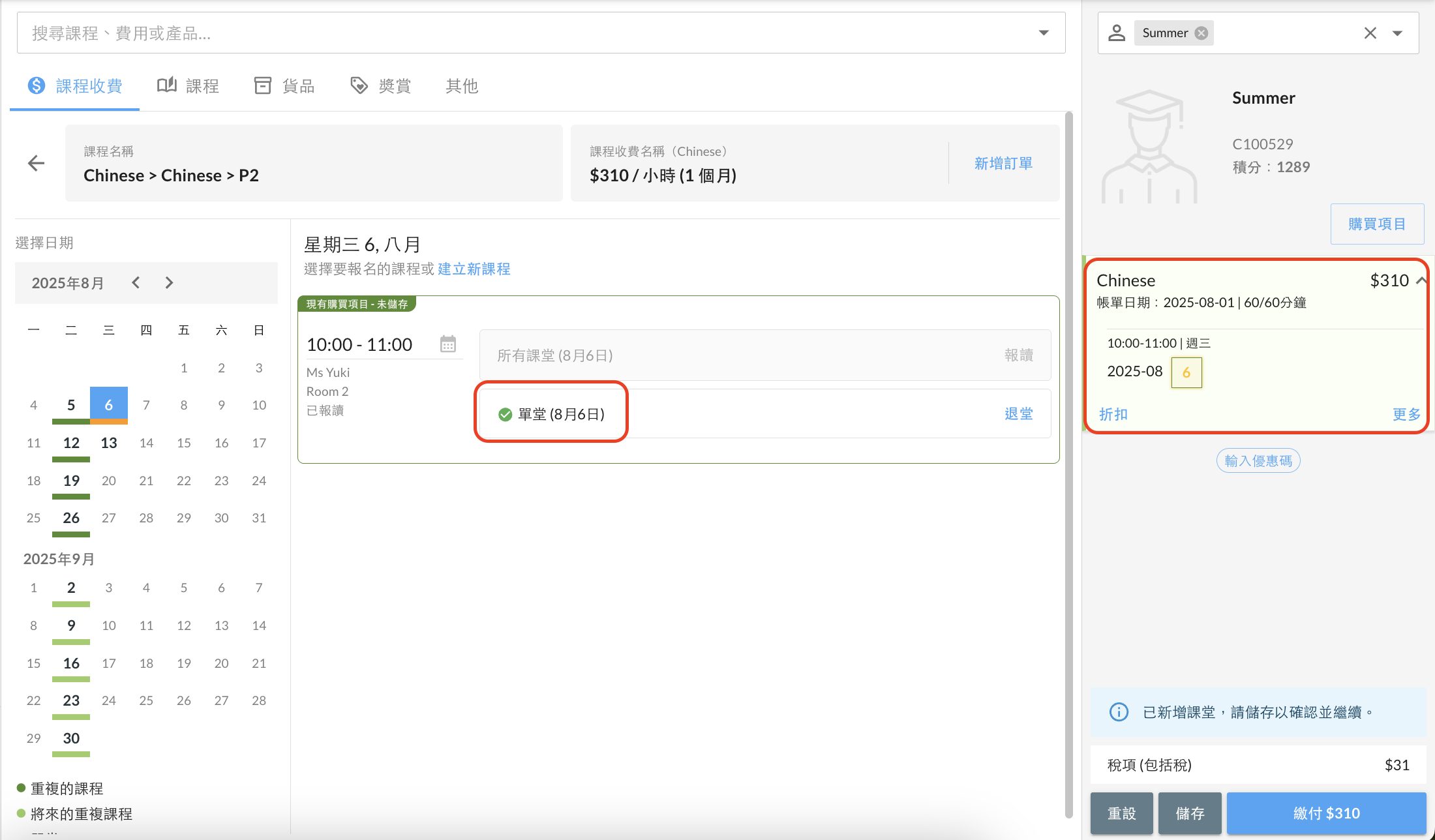Click 更多 on the Chinese cart item
This screenshot has width=1435, height=840.
(1406, 414)
